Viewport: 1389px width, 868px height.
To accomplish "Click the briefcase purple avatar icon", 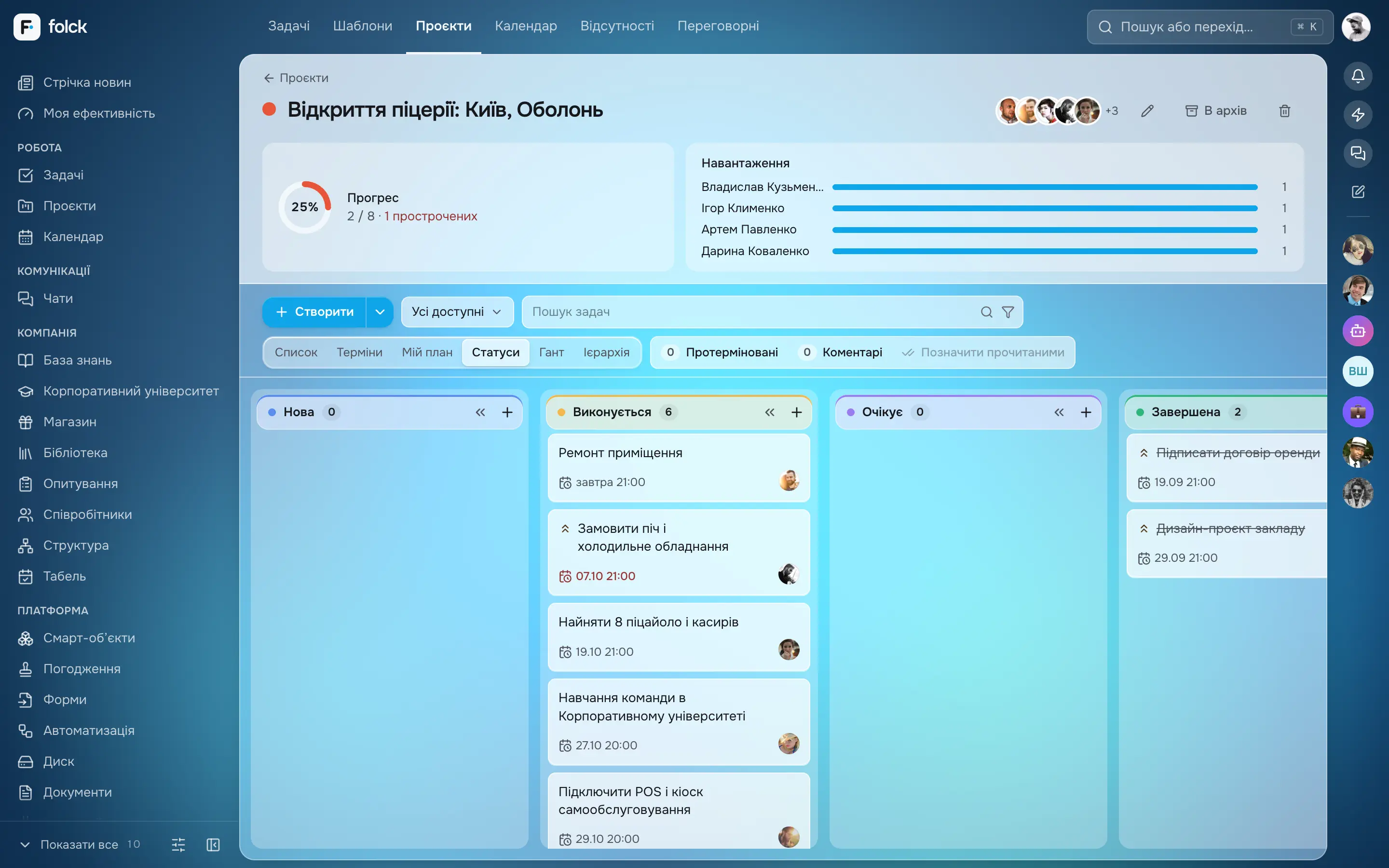I will (1358, 412).
